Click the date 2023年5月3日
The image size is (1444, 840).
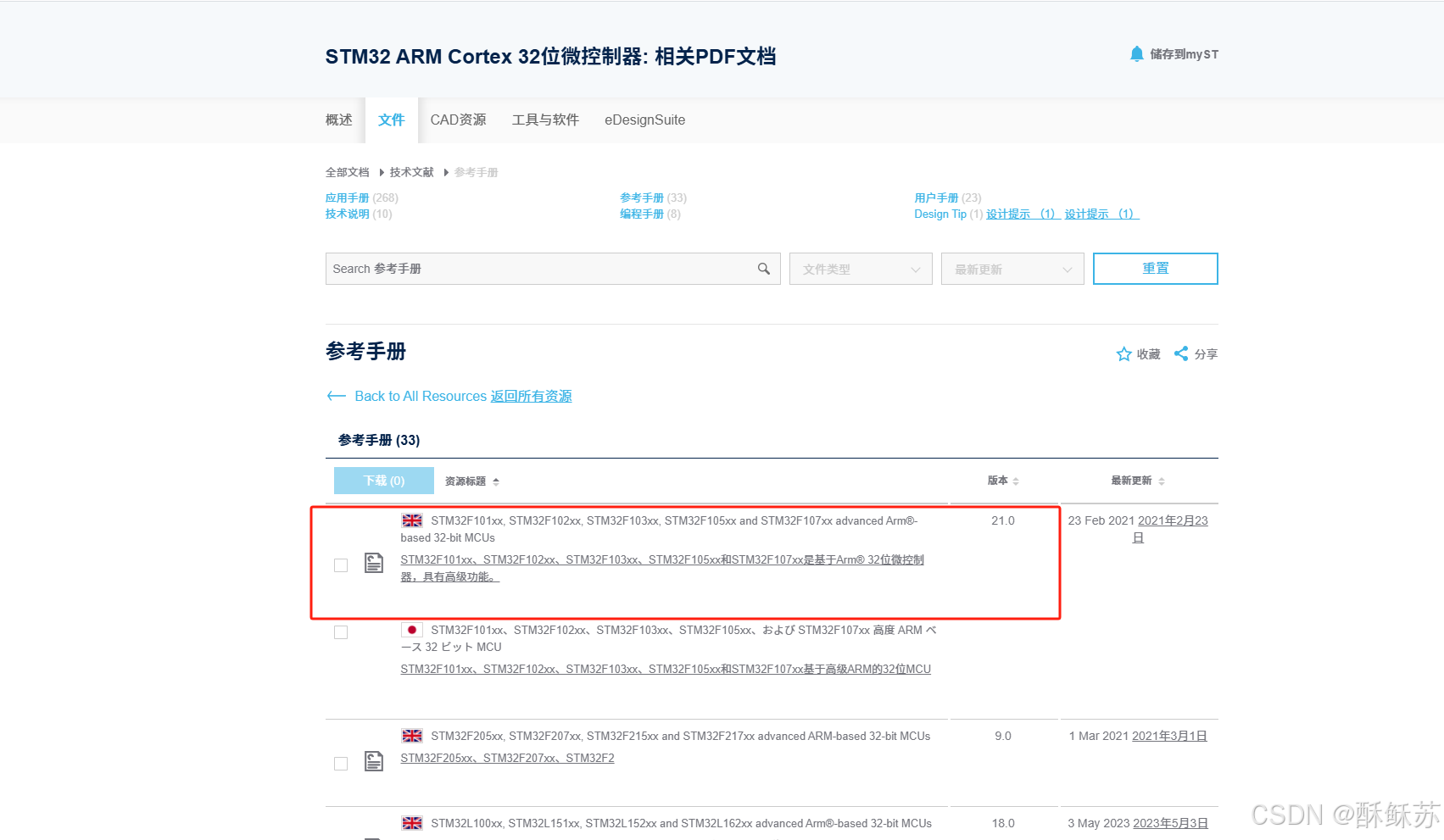[1170, 823]
